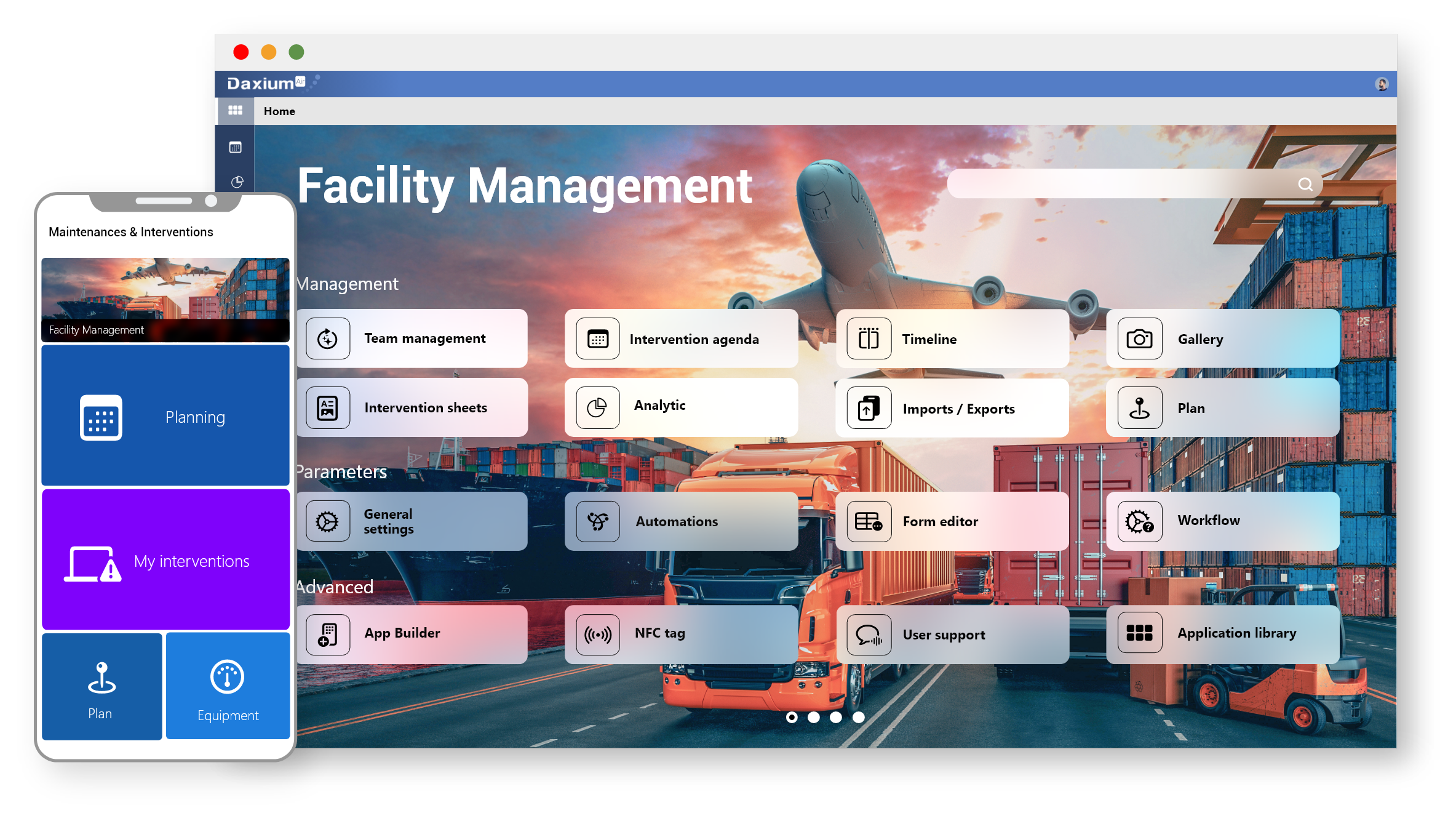Viewport: 1456px width, 821px height.
Task: Open Intervention agenda view
Action: coord(694,338)
